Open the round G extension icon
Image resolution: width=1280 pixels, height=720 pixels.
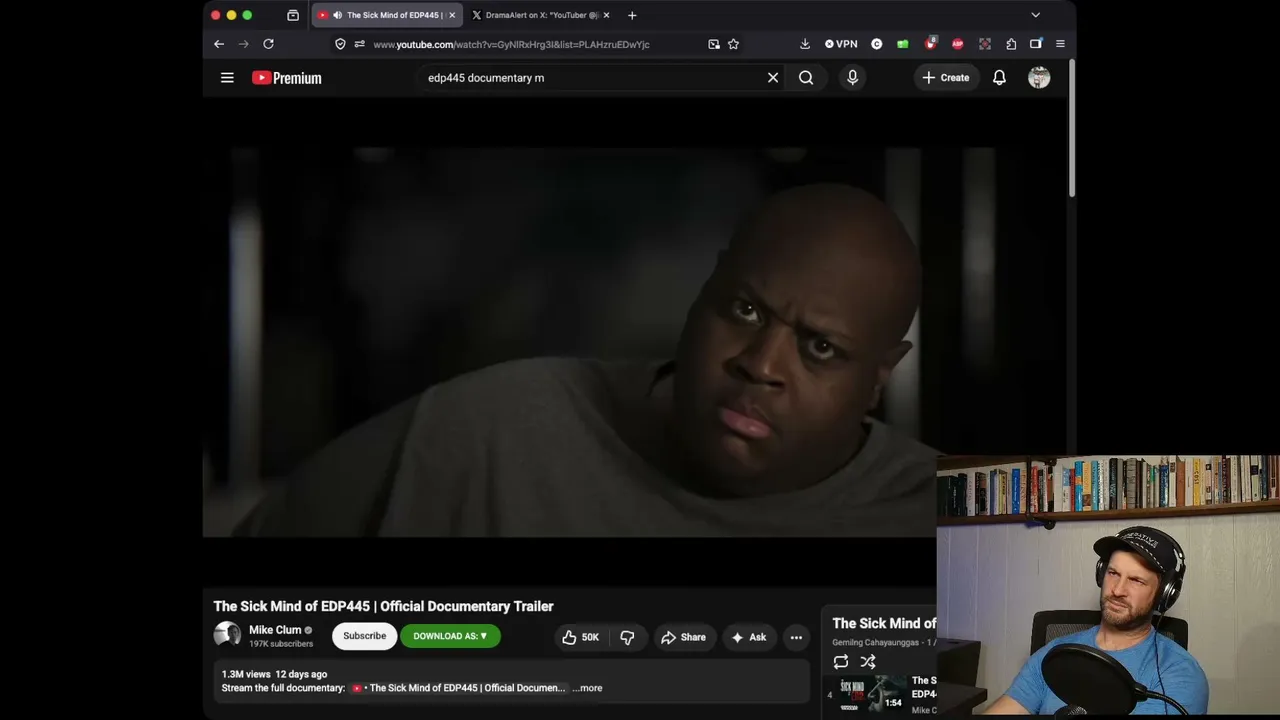coord(877,44)
